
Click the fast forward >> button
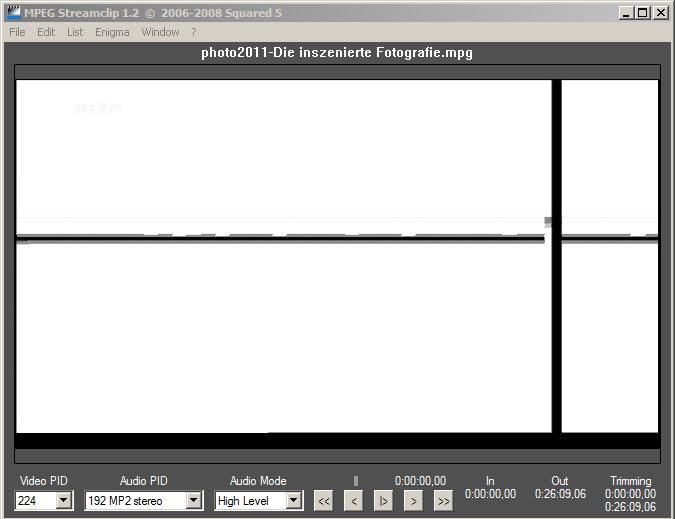(x=443, y=501)
